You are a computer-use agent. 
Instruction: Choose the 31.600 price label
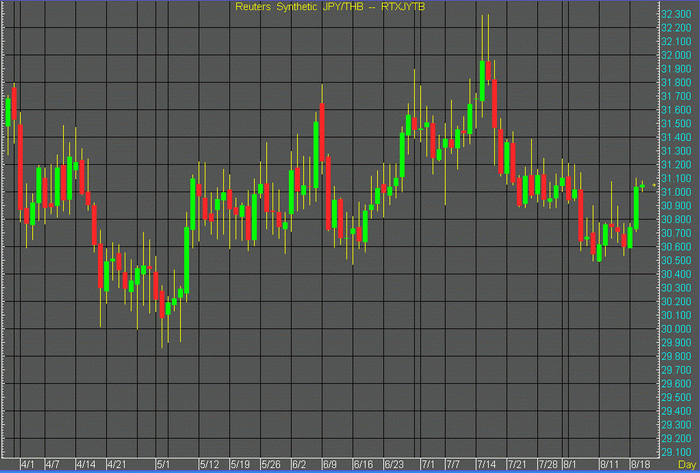click(676, 110)
